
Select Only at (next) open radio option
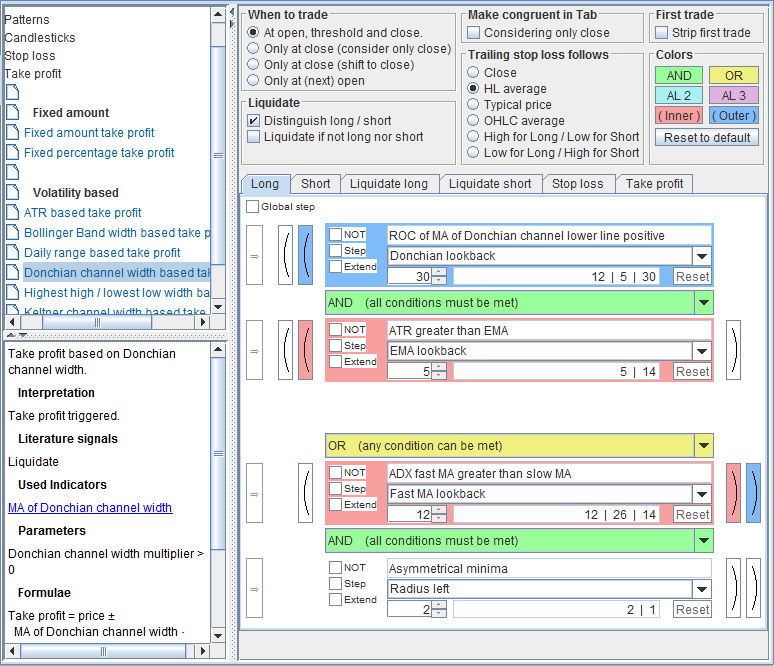tap(254, 81)
